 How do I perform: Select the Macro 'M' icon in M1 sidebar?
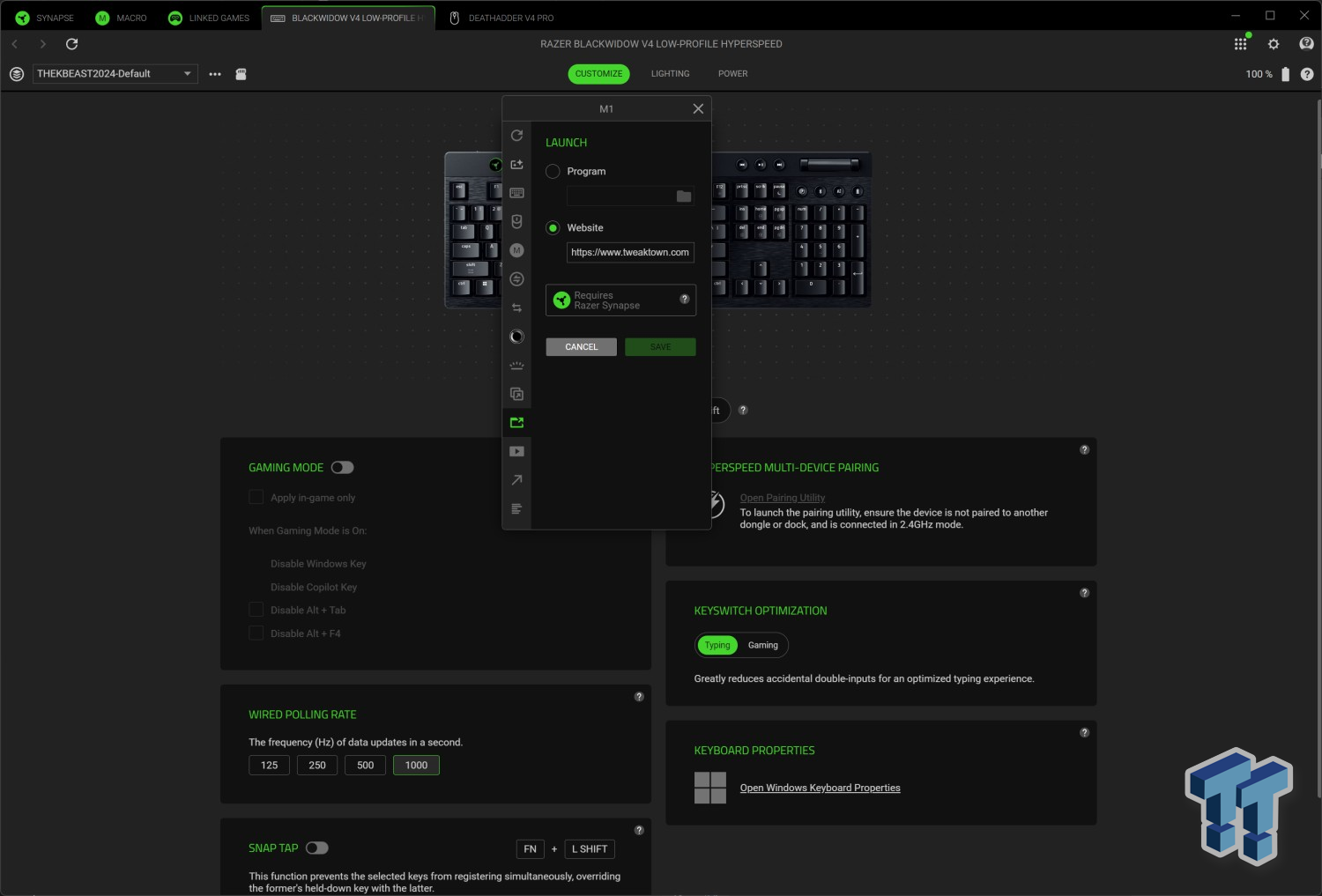tap(516, 250)
